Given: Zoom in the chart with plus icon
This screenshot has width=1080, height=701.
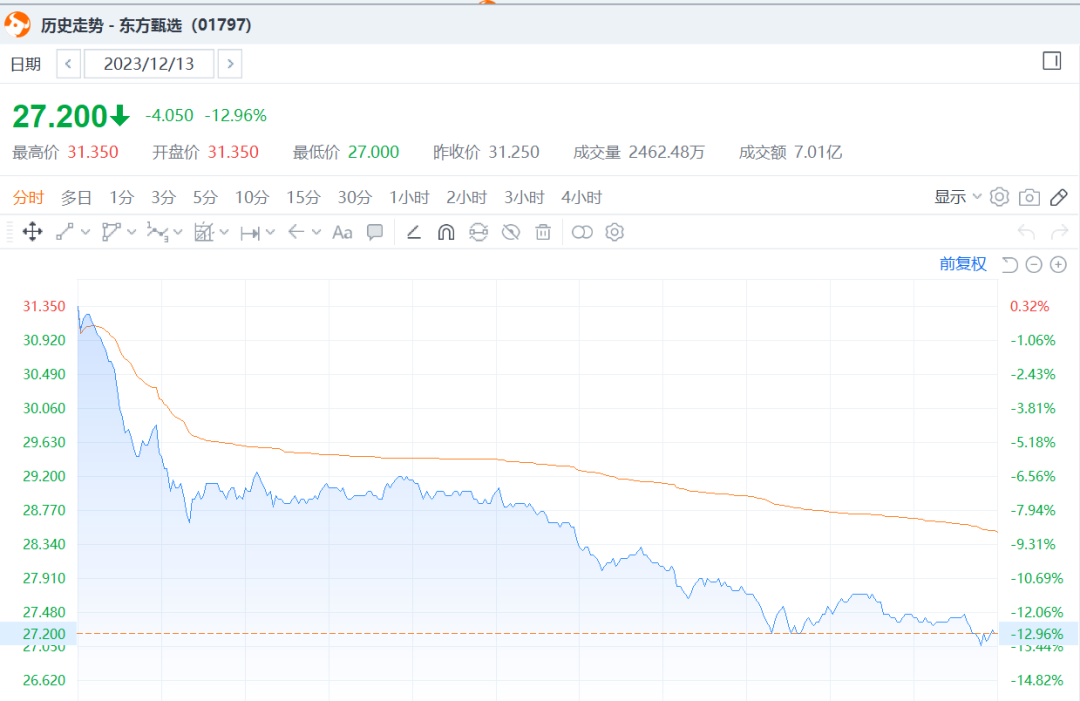Looking at the screenshot, I should [x=1059, y=264].
